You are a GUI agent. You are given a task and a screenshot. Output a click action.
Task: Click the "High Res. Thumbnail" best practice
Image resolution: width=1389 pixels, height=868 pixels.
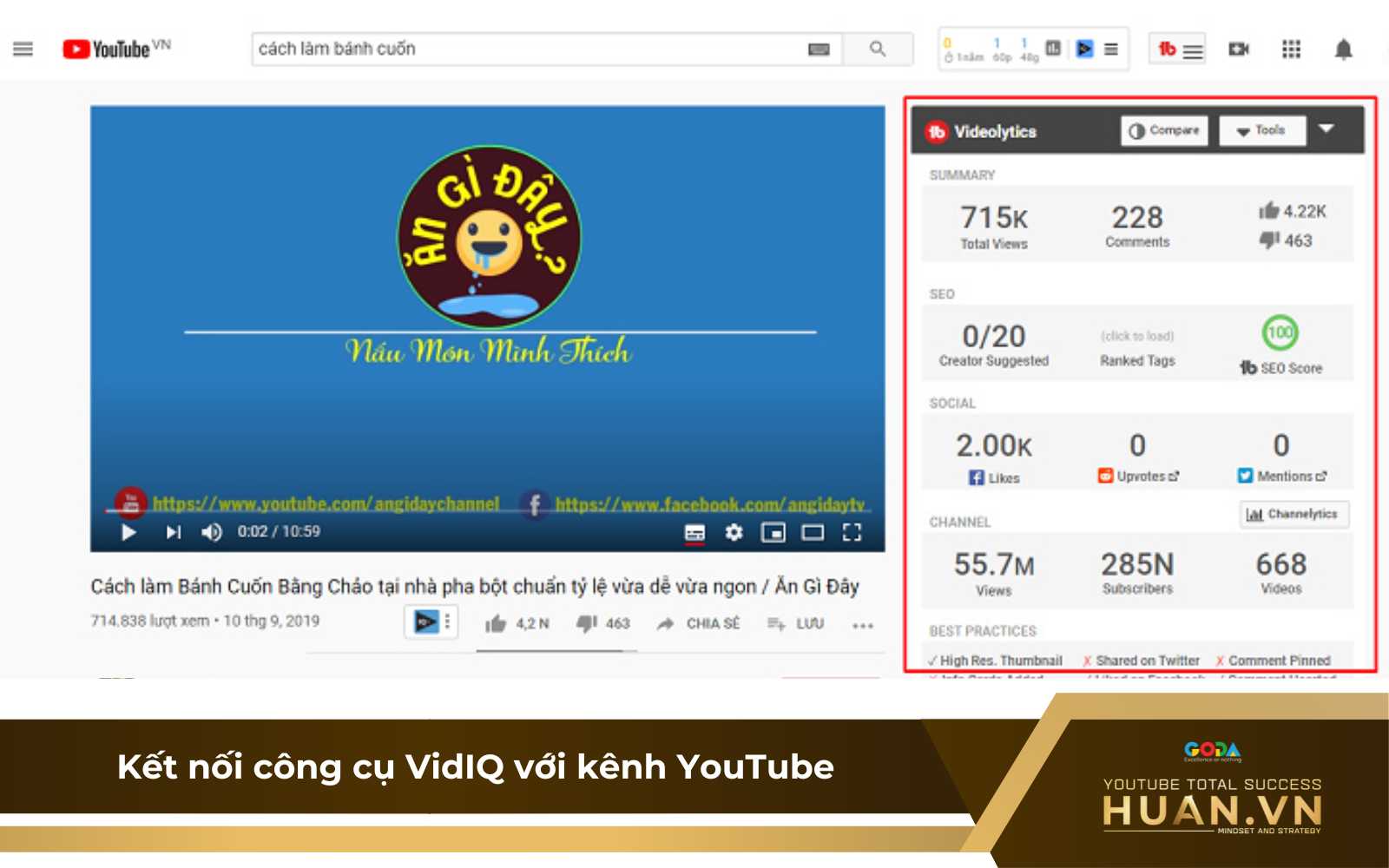click(995, 661)
